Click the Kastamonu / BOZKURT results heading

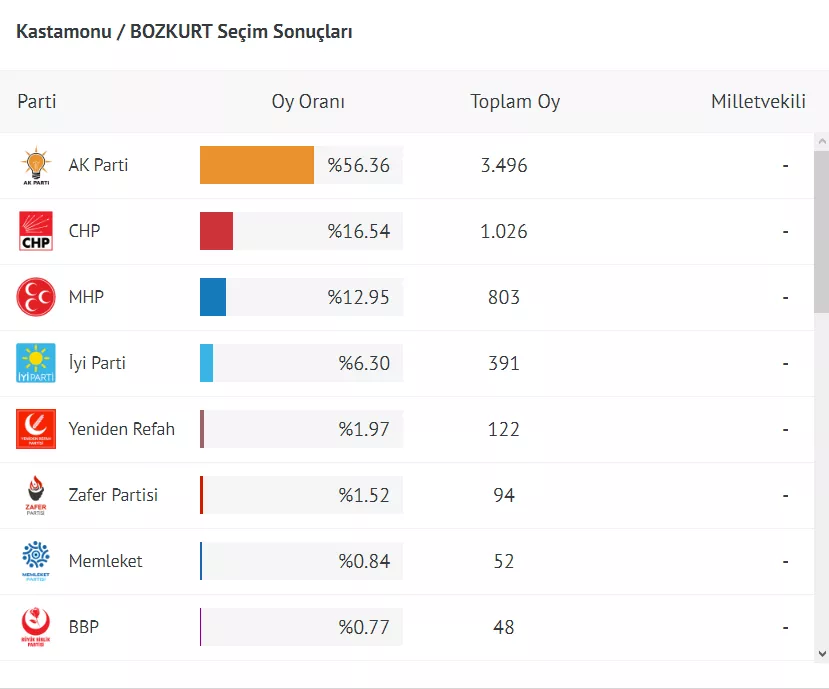coord(184,32)
